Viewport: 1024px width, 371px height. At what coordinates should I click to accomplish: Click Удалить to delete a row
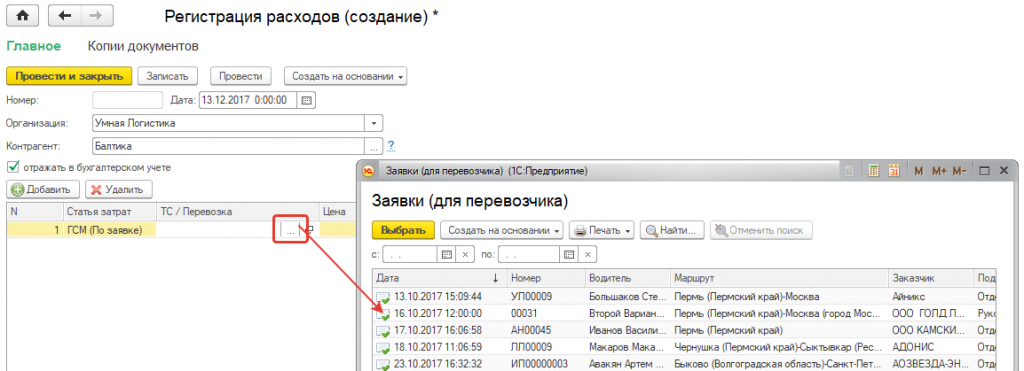pyautogui.click(x=120, y=189)
